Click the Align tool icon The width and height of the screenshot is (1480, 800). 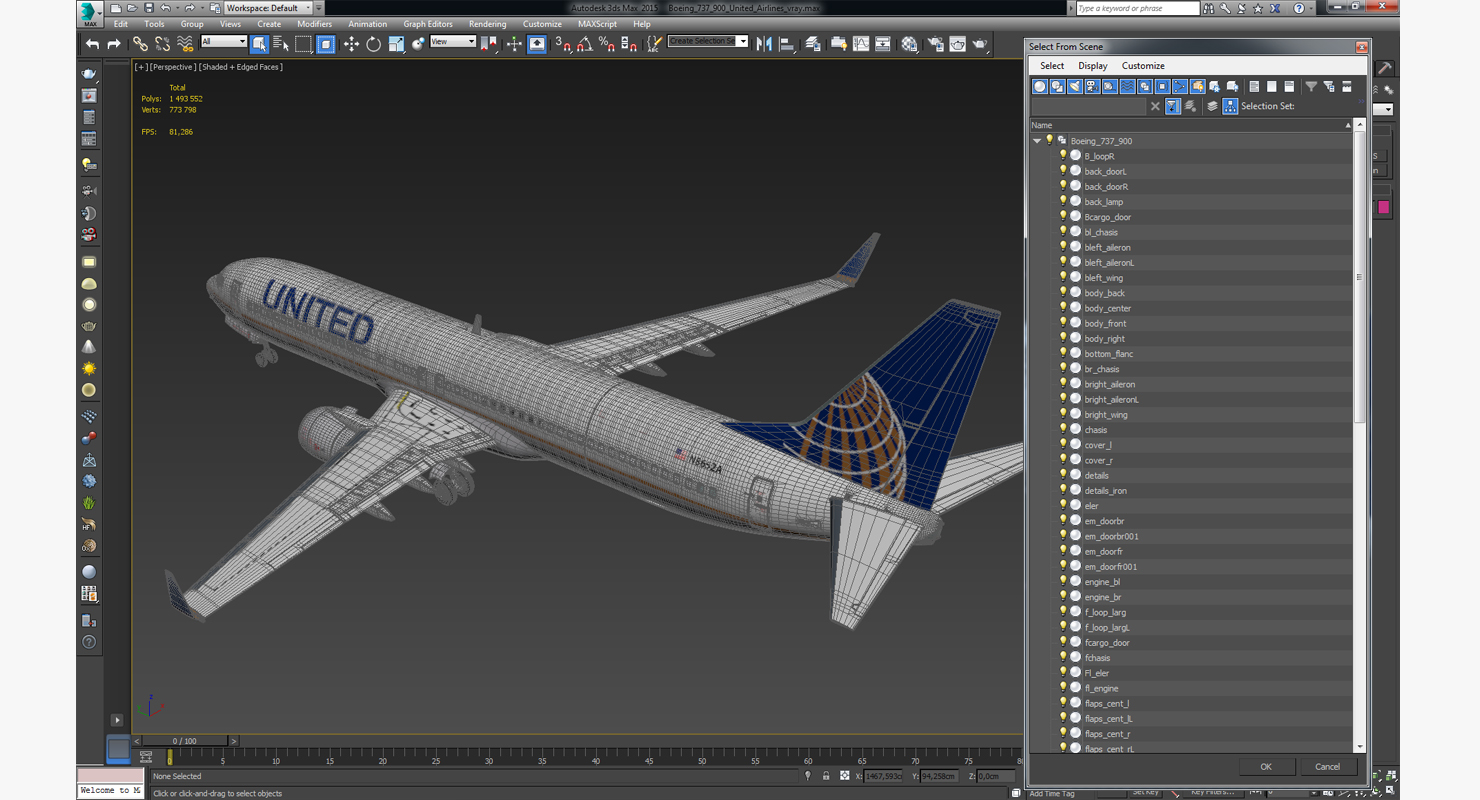click(x=787, y=44)
